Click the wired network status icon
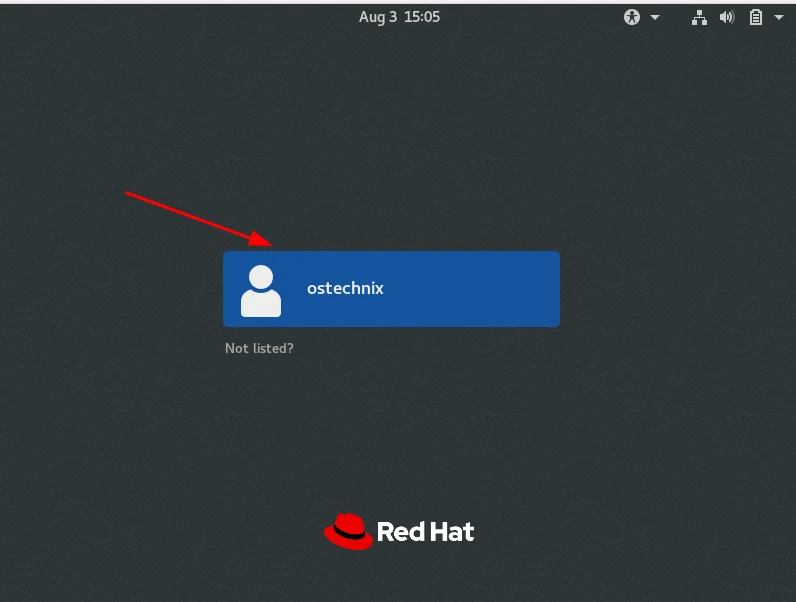Image resolution: width=796 pixels, height=602 pixels. [699, 17]
